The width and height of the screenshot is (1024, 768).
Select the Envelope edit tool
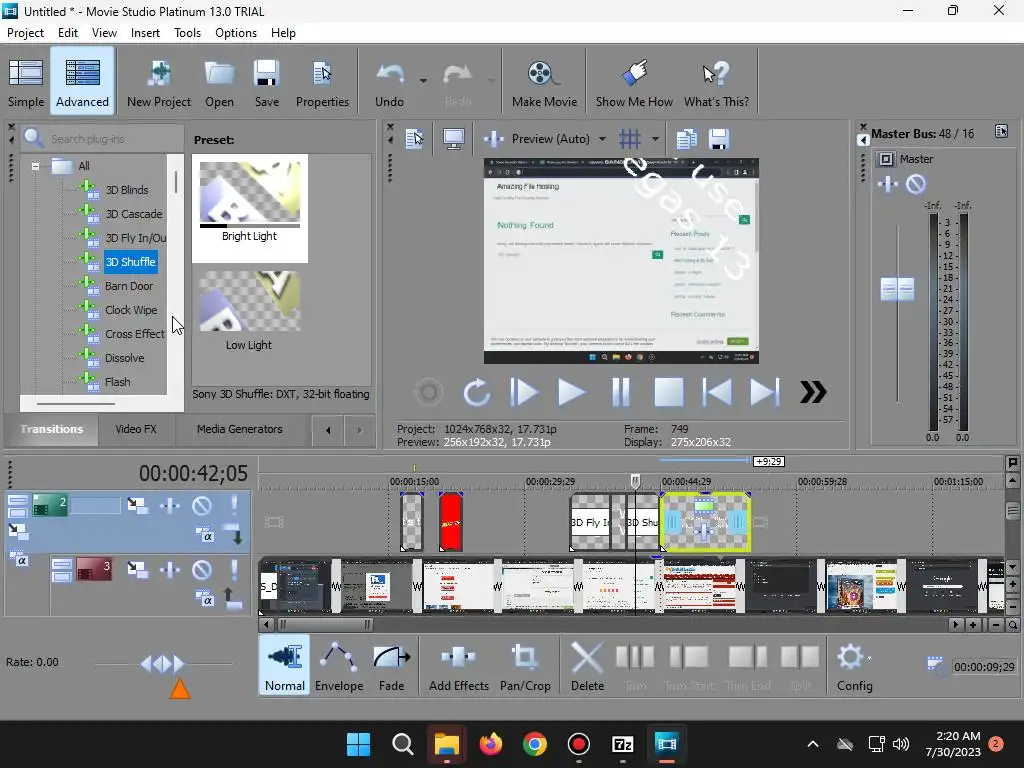pyautogui.click(x=339, y=667)
